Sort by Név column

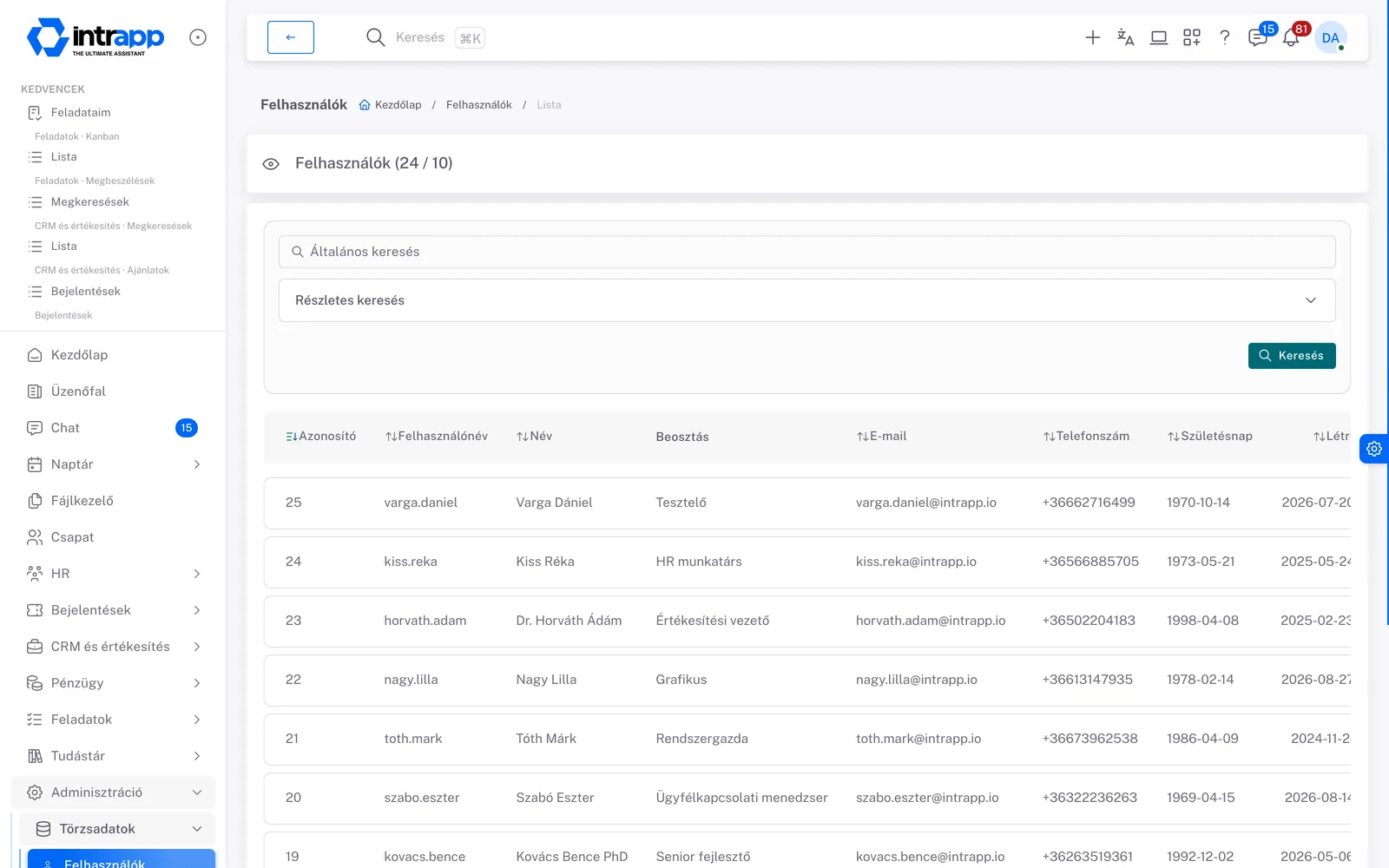coord(535,437)
